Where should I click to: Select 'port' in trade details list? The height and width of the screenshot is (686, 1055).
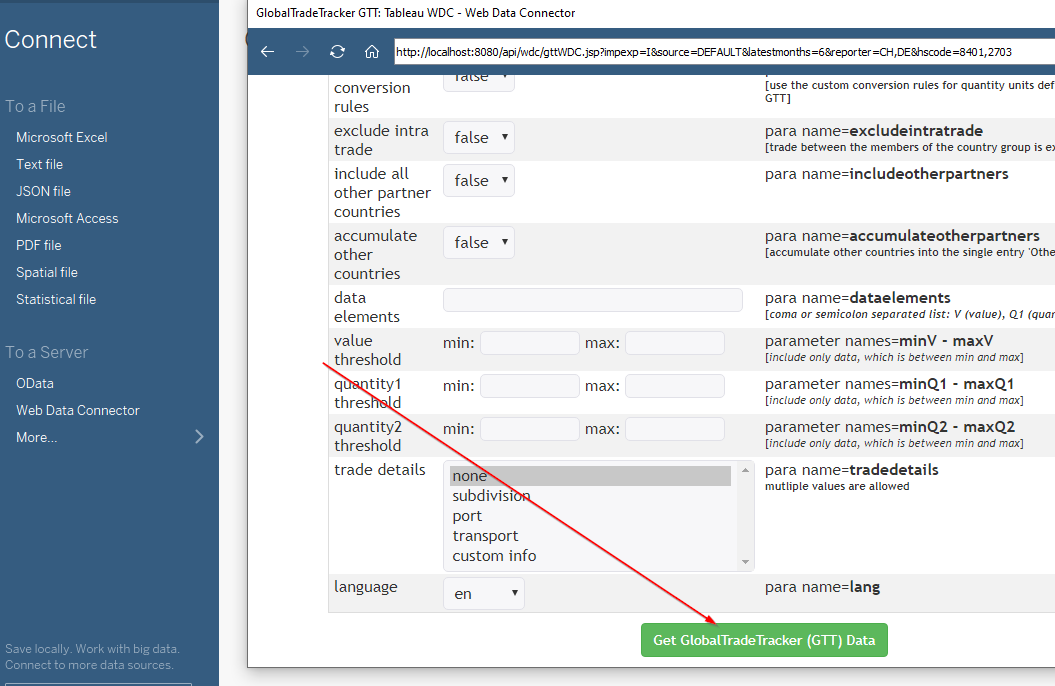590,516
